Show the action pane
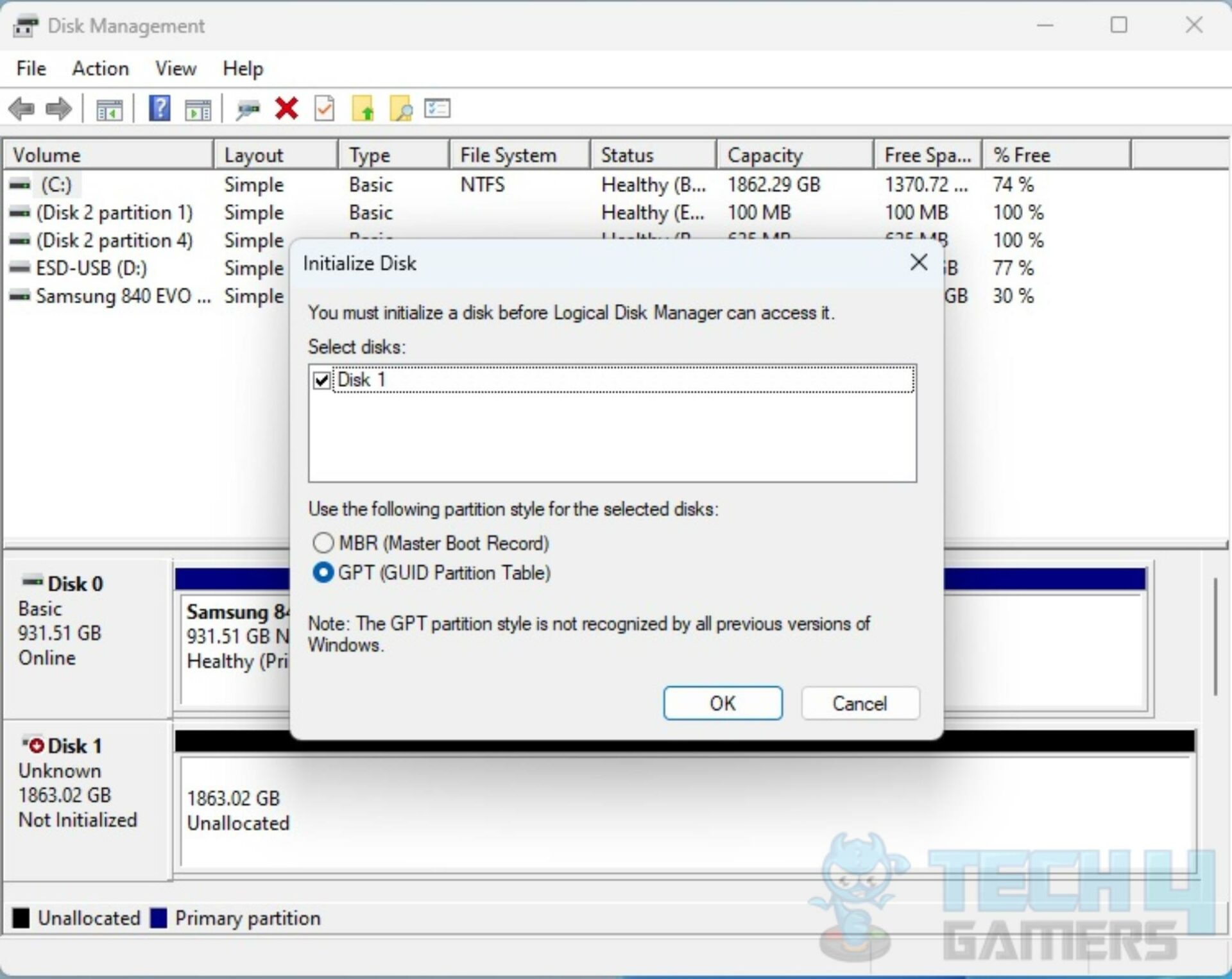The height and width of the screenshot is (979, 1232). (x=198, y=109)
